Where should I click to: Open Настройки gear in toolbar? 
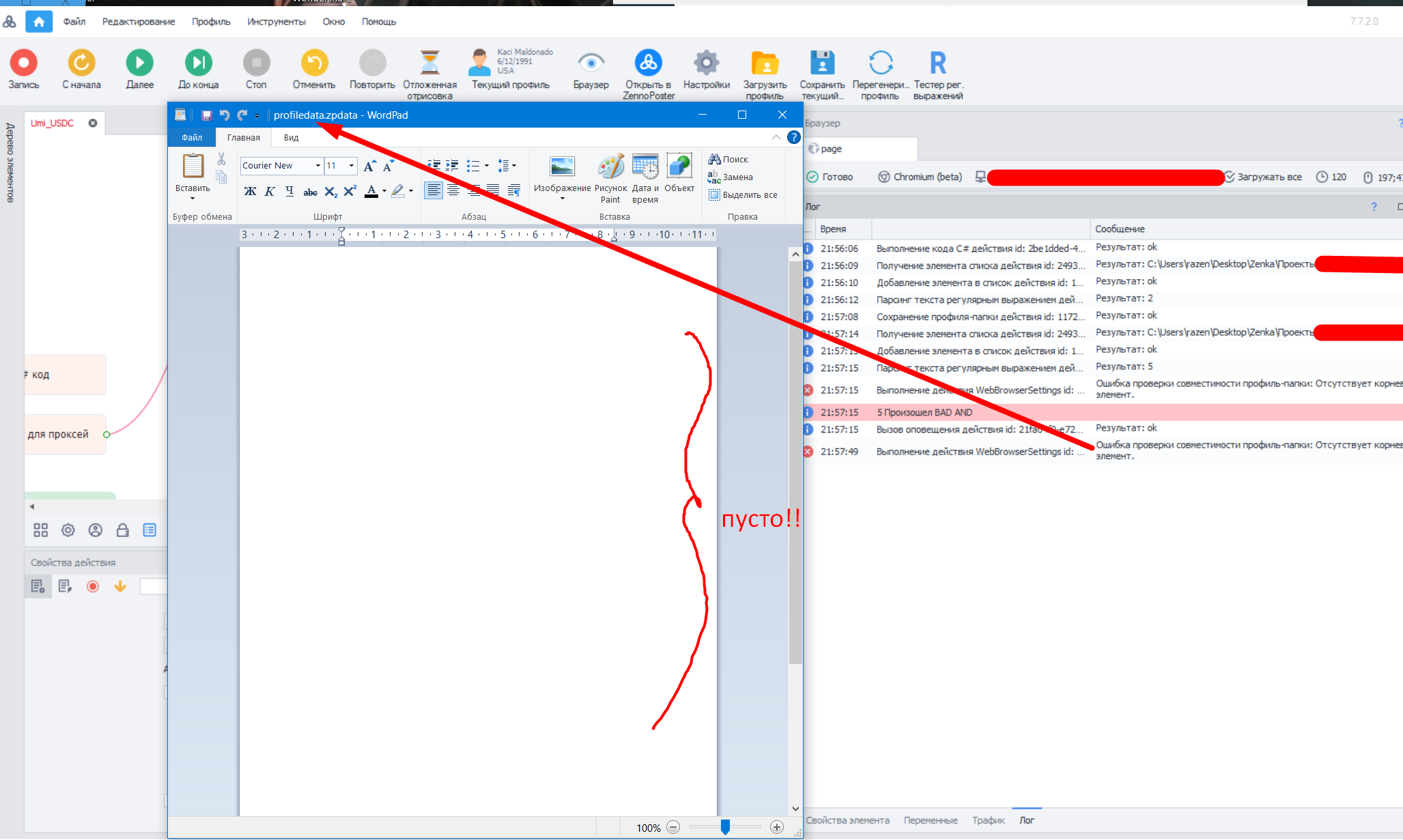pyautogui.click(x=706, y=63)
